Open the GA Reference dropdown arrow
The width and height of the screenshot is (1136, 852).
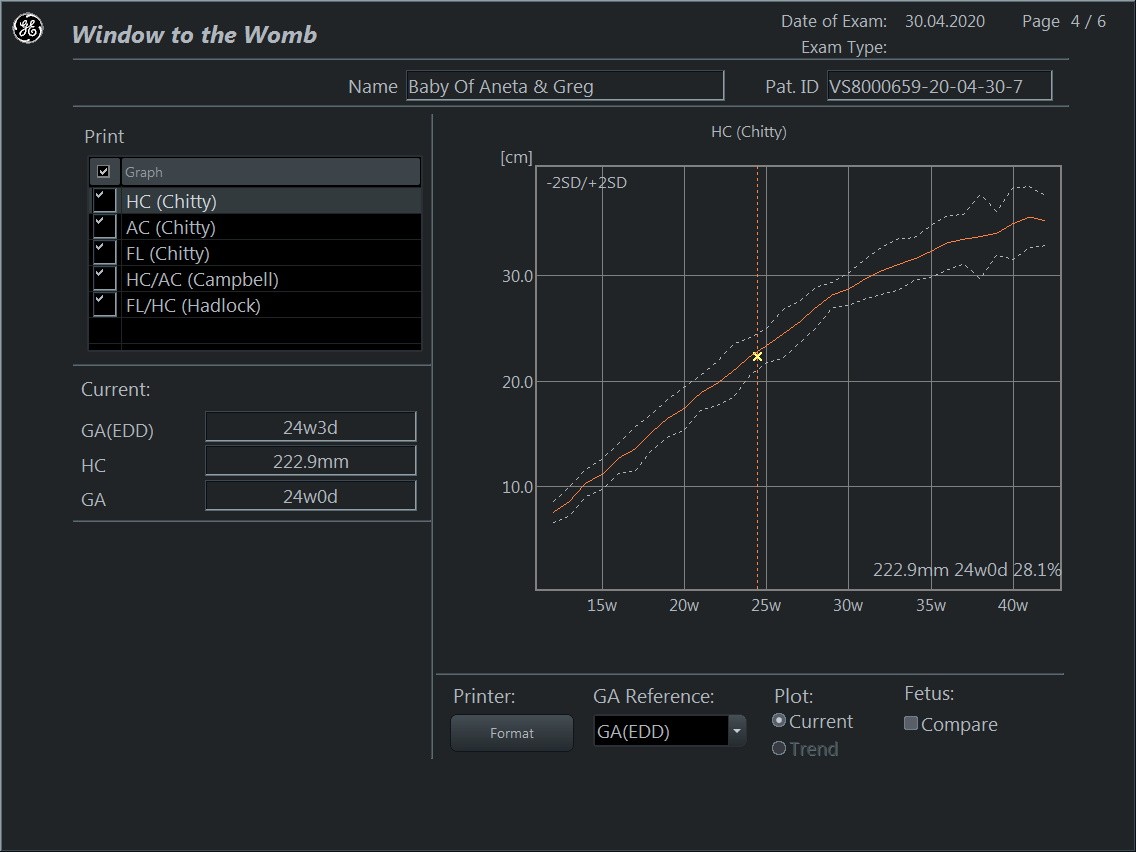pyautogui.click(x=737, y=732)
